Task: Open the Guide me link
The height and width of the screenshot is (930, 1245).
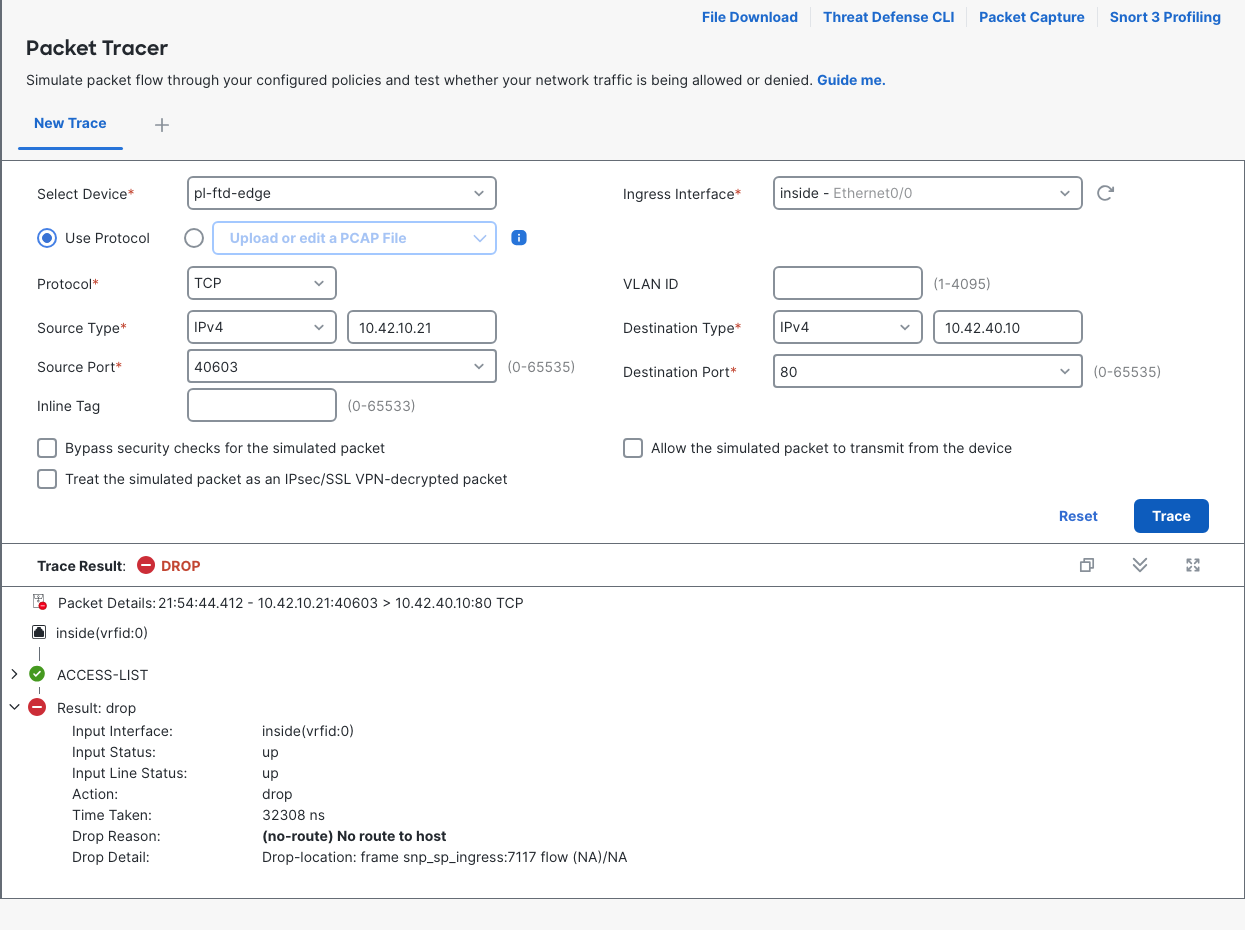Action: [851, 80]
